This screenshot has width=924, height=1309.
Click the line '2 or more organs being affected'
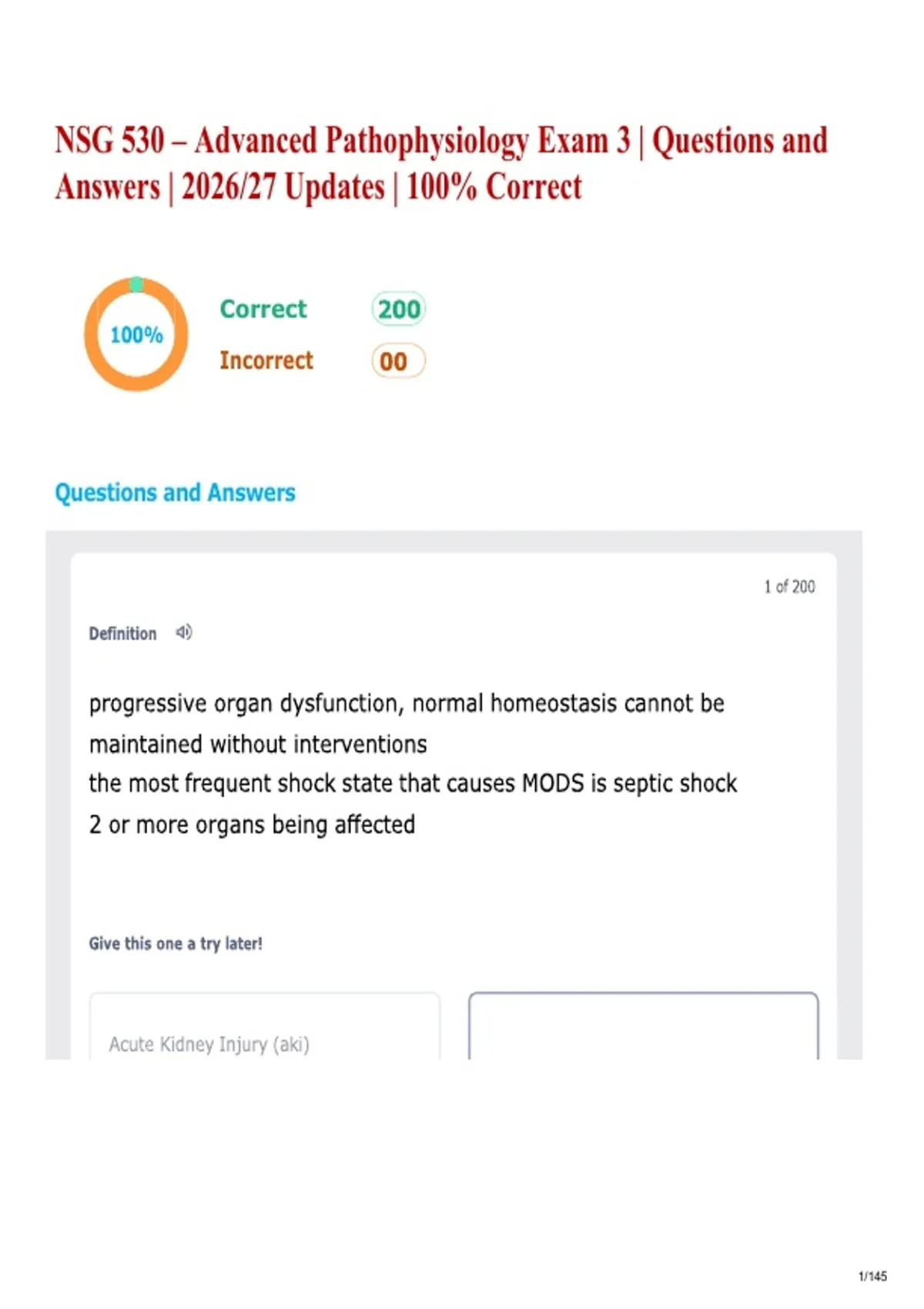[x=252, y=825]
